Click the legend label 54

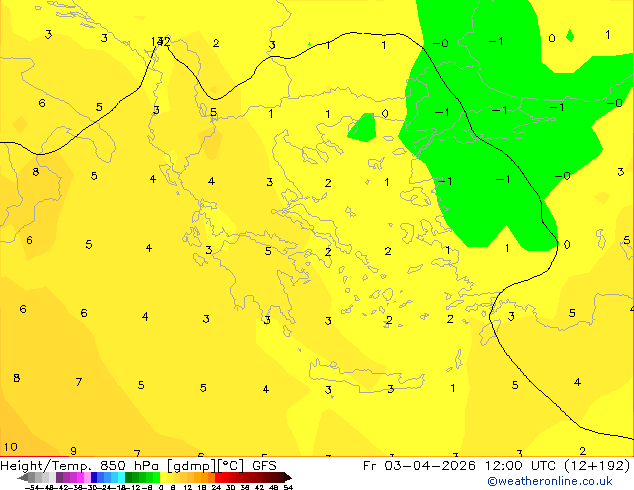tap(288, 487)
